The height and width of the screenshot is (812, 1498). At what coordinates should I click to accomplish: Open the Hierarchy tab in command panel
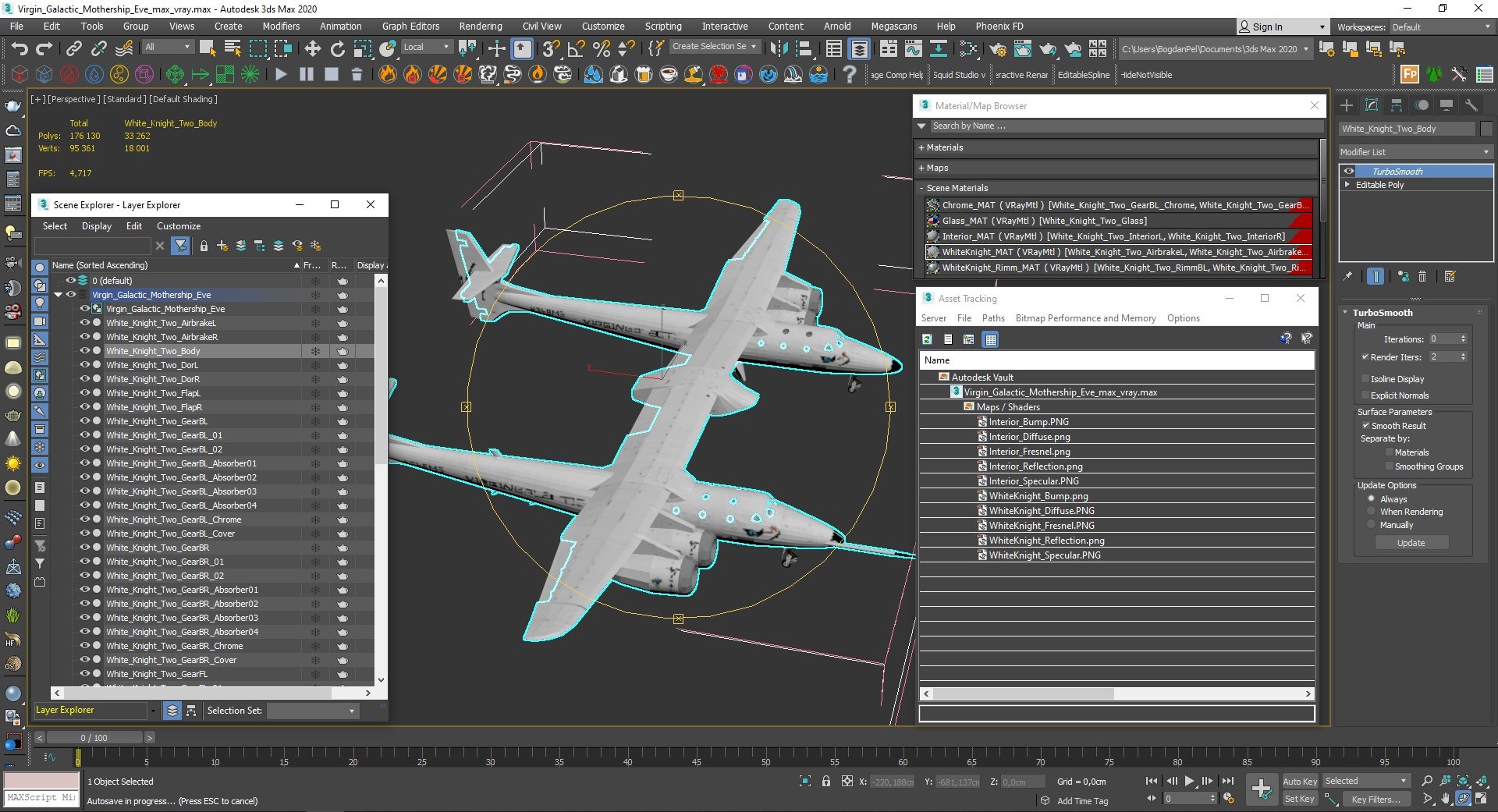click(x=1397, y=105)
